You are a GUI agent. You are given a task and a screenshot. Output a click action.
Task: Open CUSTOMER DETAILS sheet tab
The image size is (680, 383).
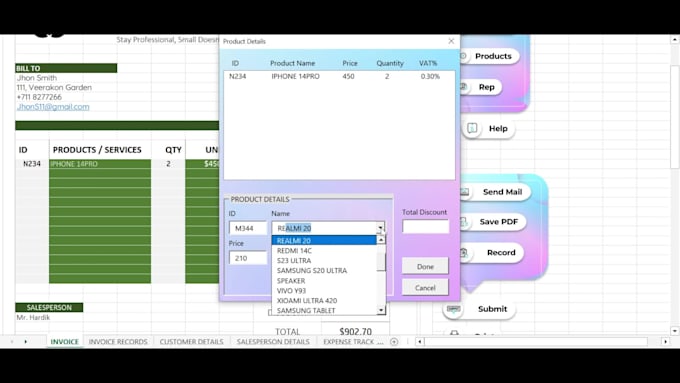point(191,342)
